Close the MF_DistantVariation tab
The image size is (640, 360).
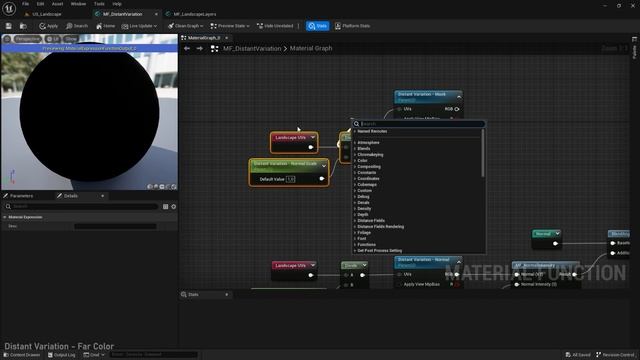pyautogui.click(x=156, y=14)
